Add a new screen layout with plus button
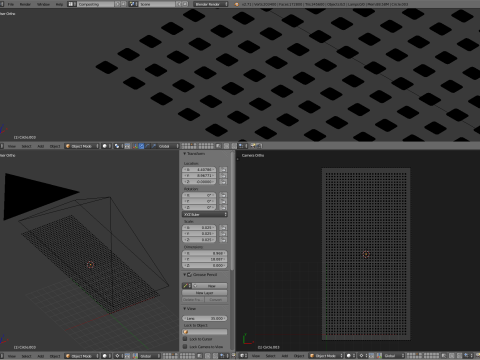This screenshot has width=480, height=360. pos(117,4)
